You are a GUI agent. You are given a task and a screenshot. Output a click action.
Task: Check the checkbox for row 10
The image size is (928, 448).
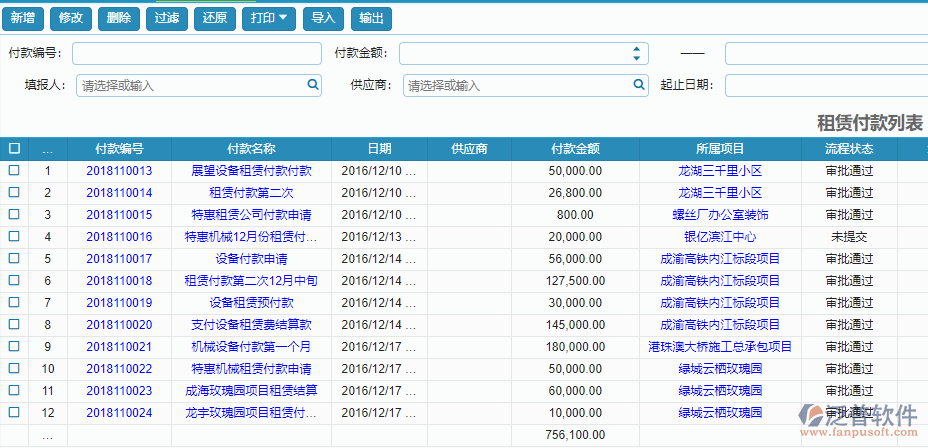point(14,368)
